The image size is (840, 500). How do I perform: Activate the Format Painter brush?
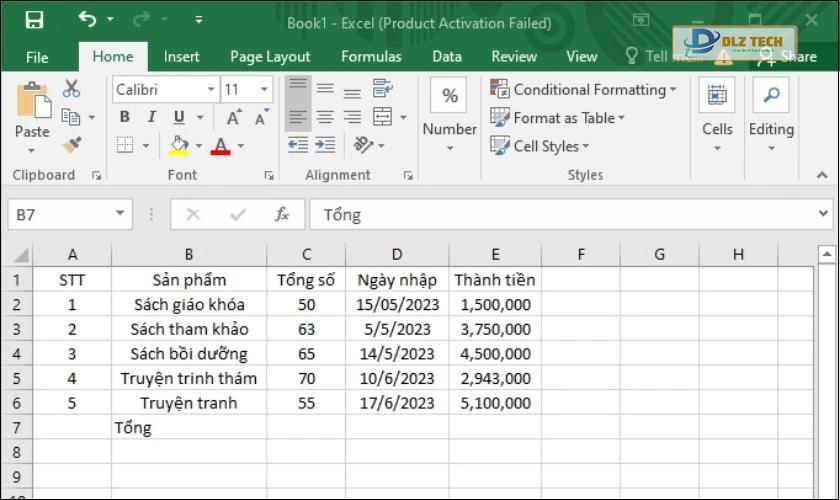(x=71, y=145)
